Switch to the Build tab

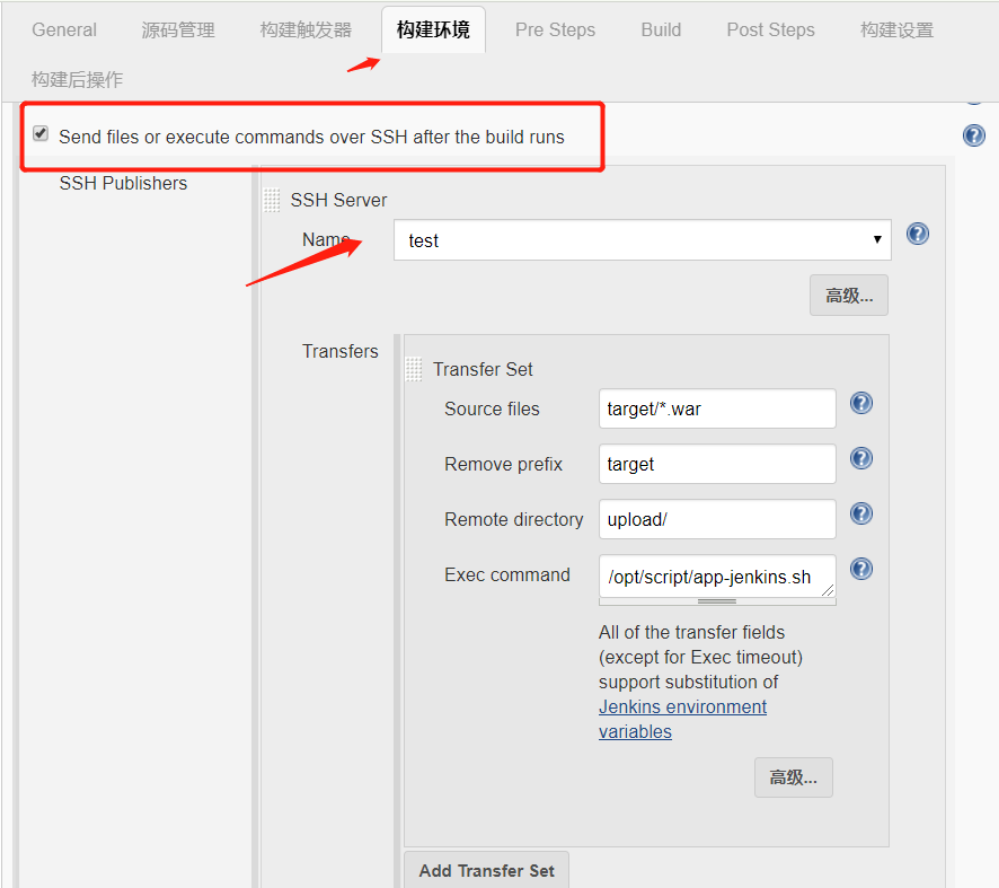[x=661, y=30]
